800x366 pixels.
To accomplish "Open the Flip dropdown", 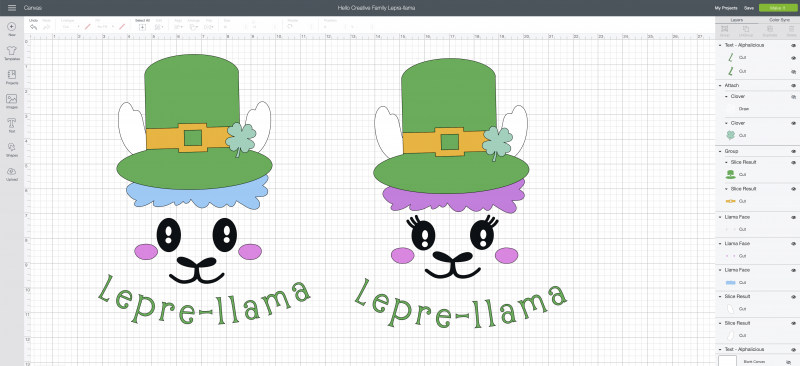I will pyautogui.click(x=209, y=27).
